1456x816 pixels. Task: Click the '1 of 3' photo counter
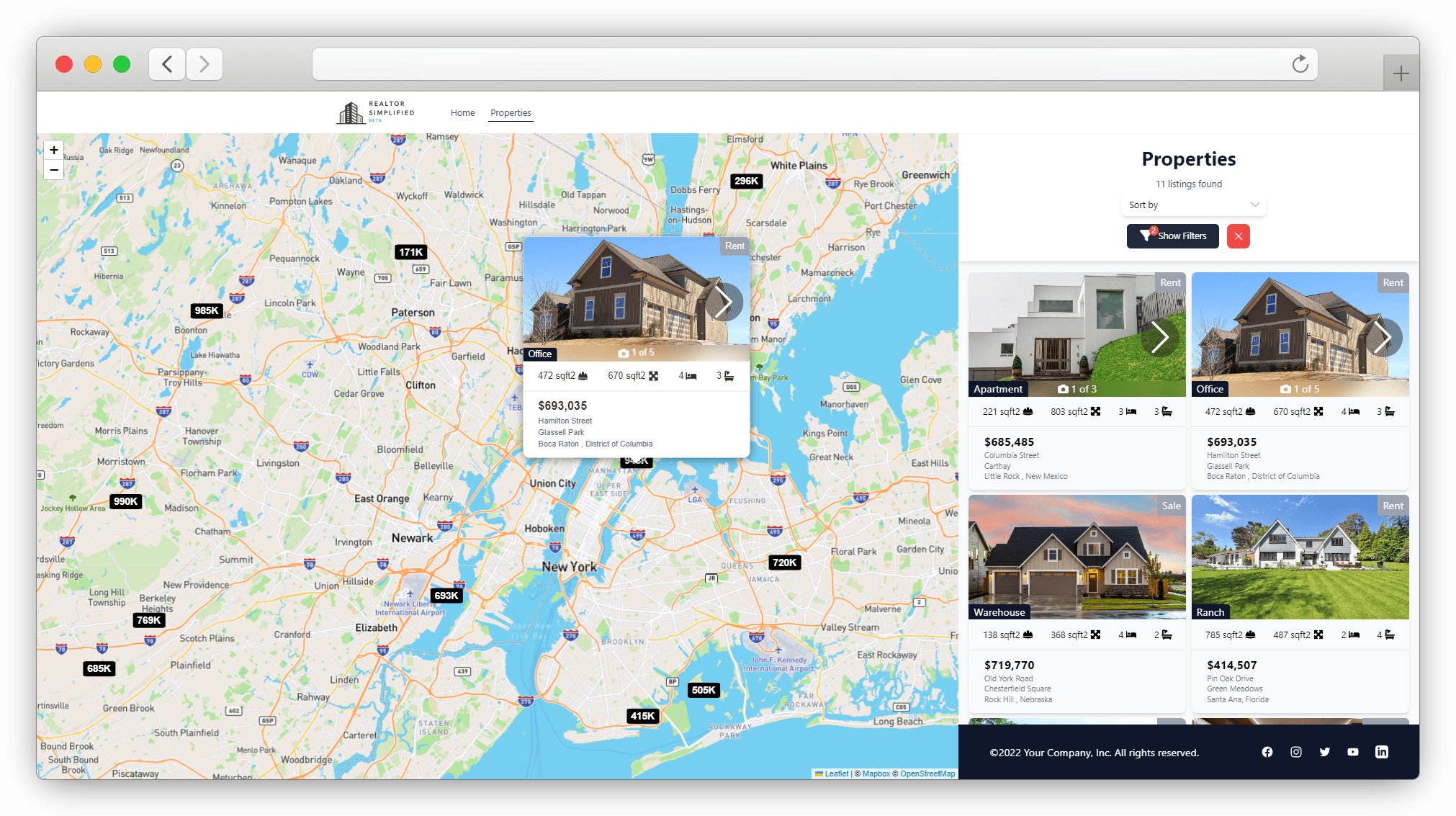pyautogui.click(x=1077, y=390)
